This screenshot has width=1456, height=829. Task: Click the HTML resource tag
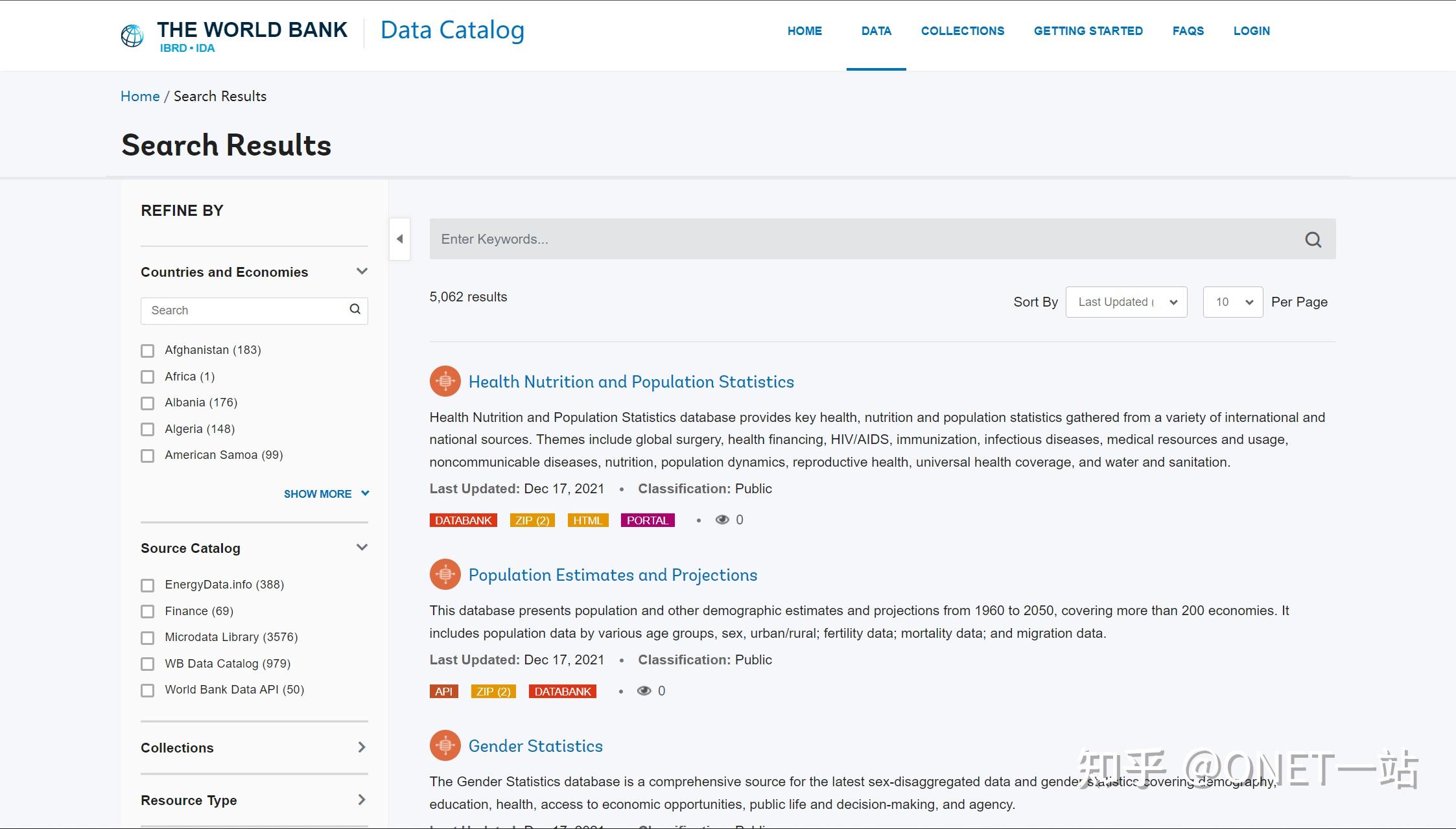coord(587,520)
